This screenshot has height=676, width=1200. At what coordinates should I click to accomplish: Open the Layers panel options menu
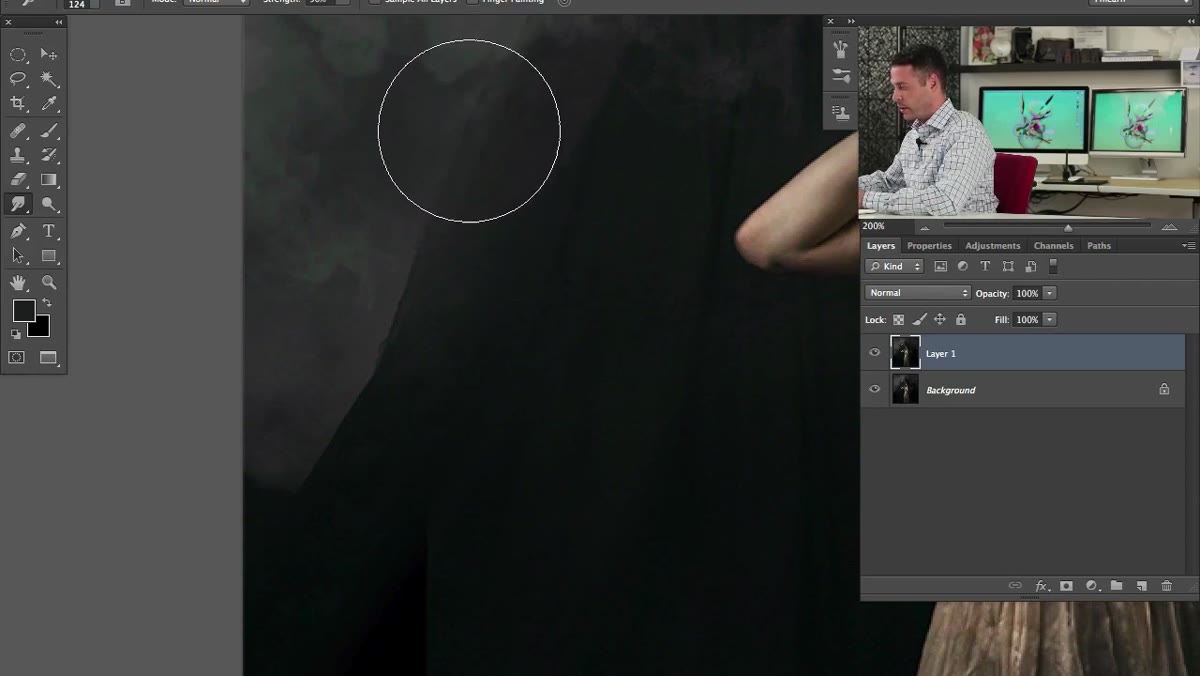(1188, 245)
